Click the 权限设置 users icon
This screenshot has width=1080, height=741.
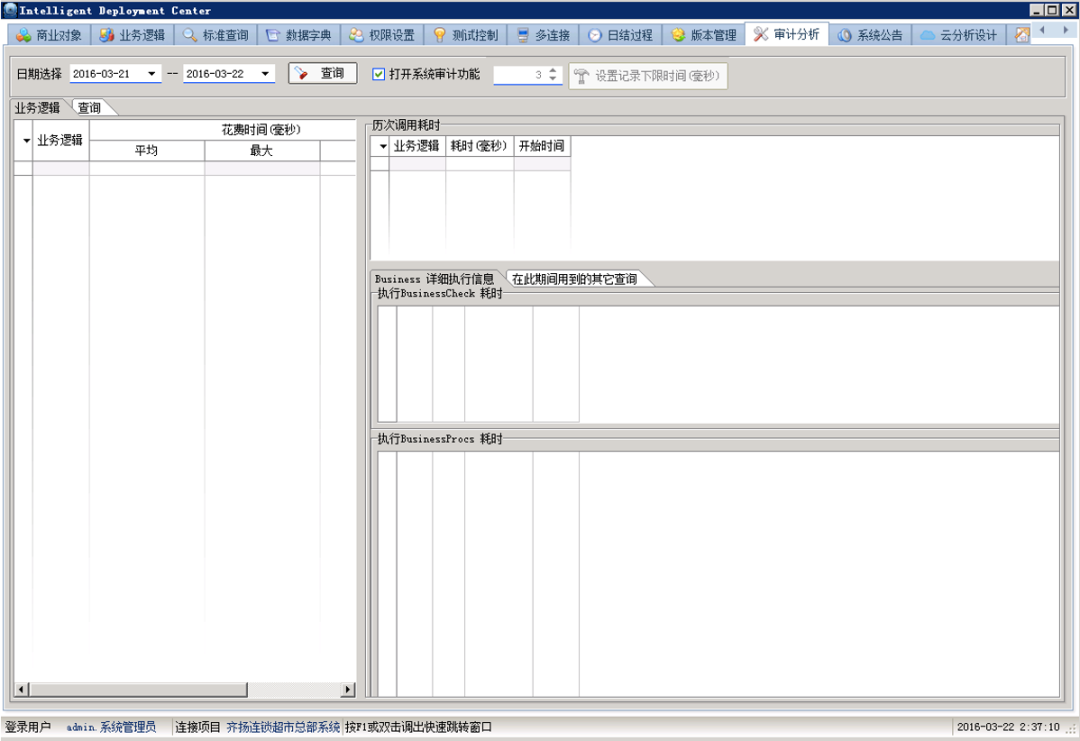[356, 35]
